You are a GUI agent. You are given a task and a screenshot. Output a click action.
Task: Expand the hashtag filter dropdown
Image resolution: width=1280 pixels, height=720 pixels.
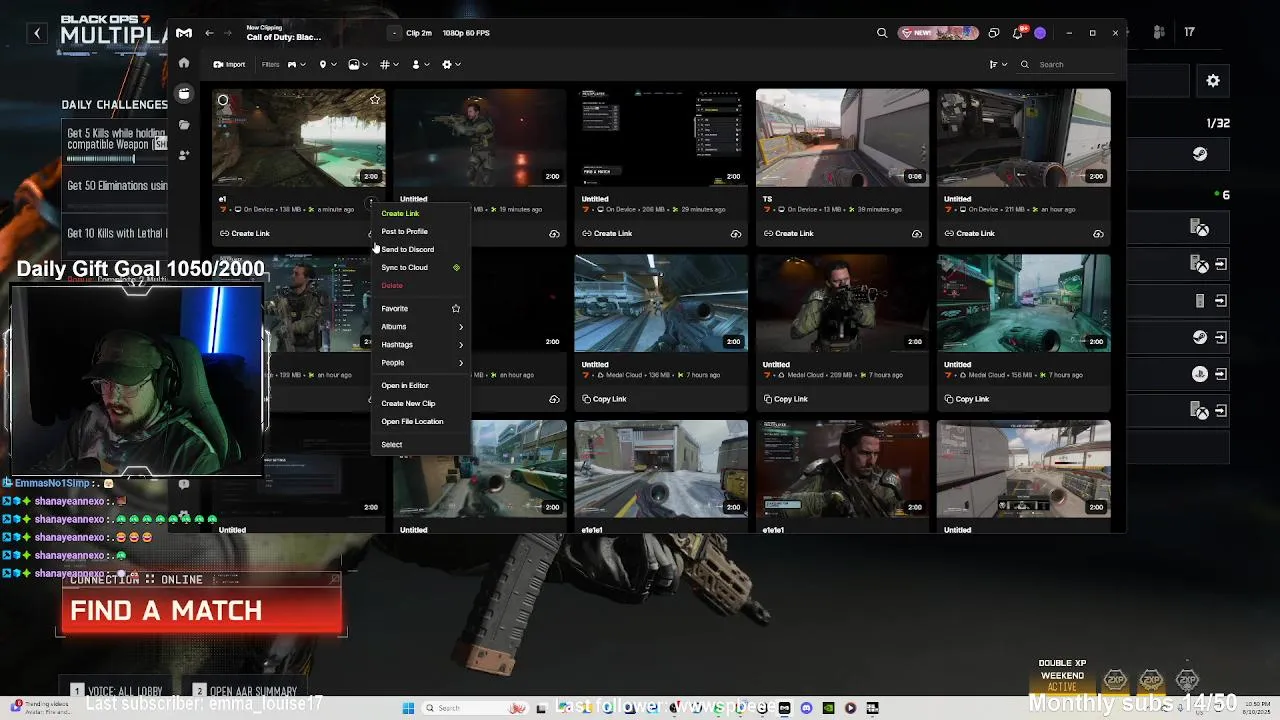[x=389, y=64]
